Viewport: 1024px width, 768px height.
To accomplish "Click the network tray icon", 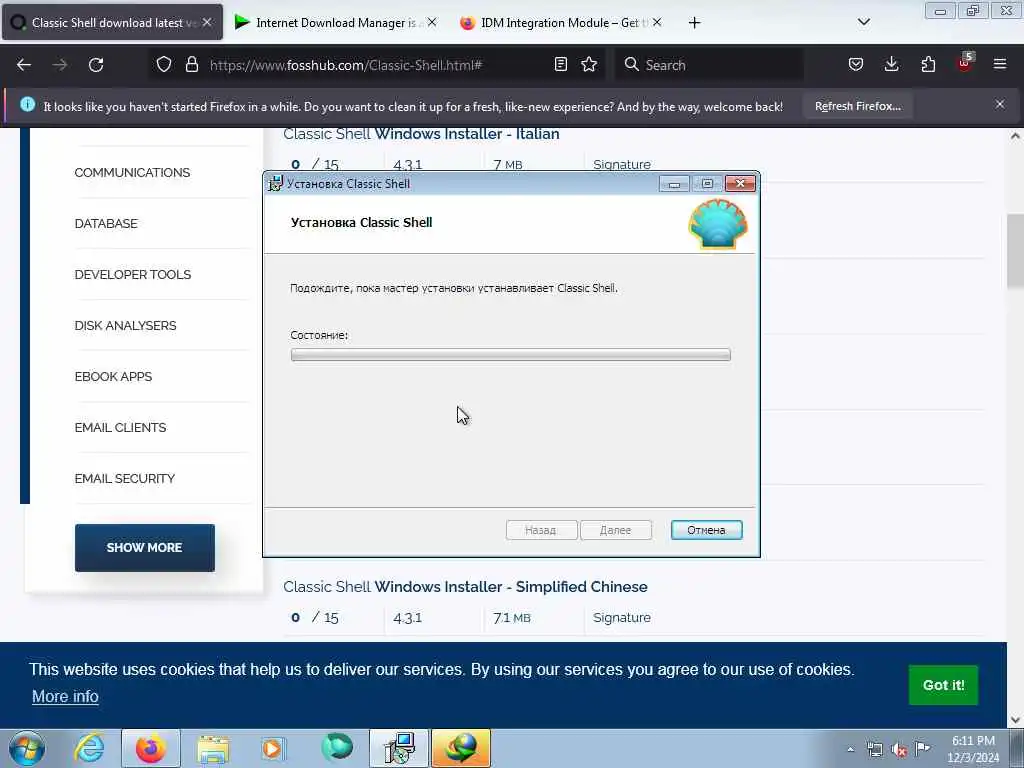I will click(x=874, y=749).
